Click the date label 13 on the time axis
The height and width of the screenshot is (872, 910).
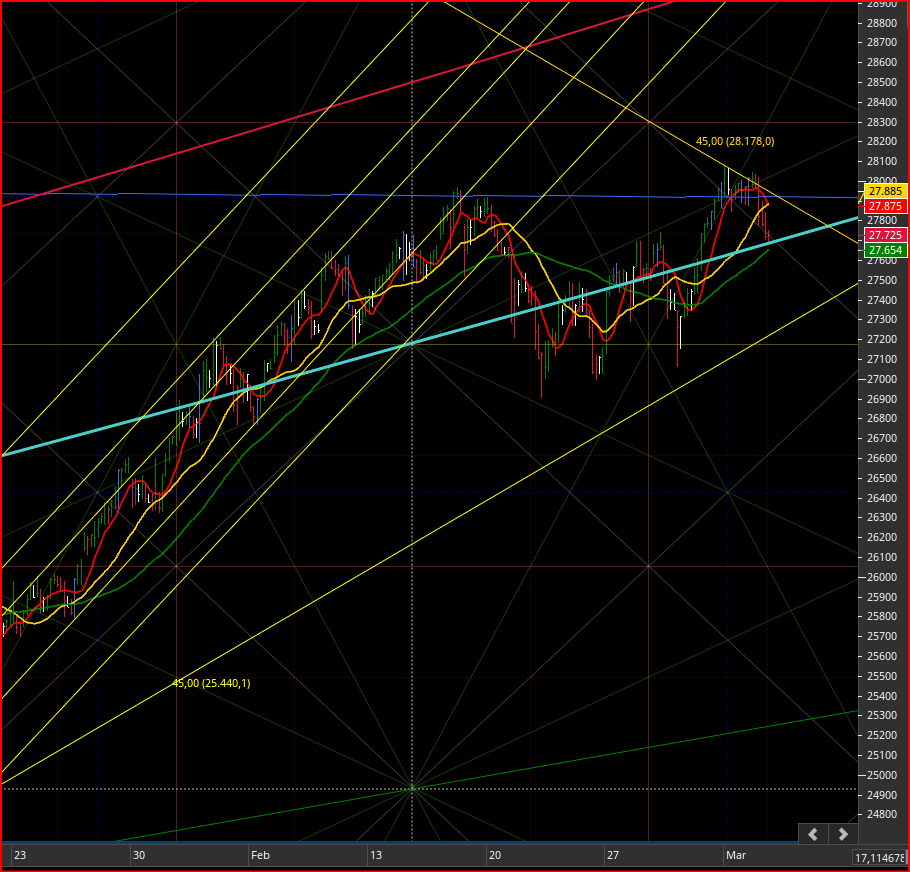[376, 855]
